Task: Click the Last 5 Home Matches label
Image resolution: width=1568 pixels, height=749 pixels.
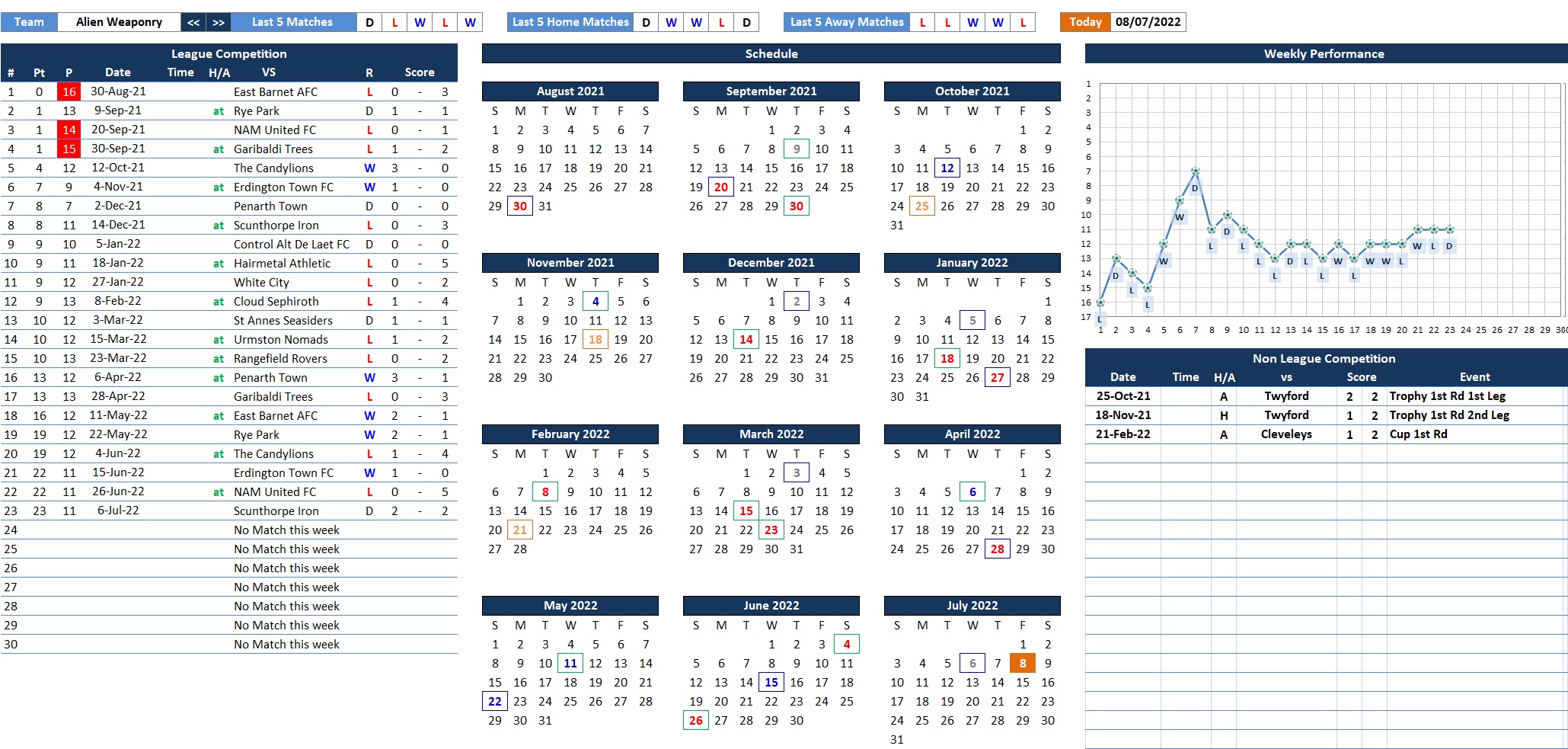Action: click(x=570, y=22)
